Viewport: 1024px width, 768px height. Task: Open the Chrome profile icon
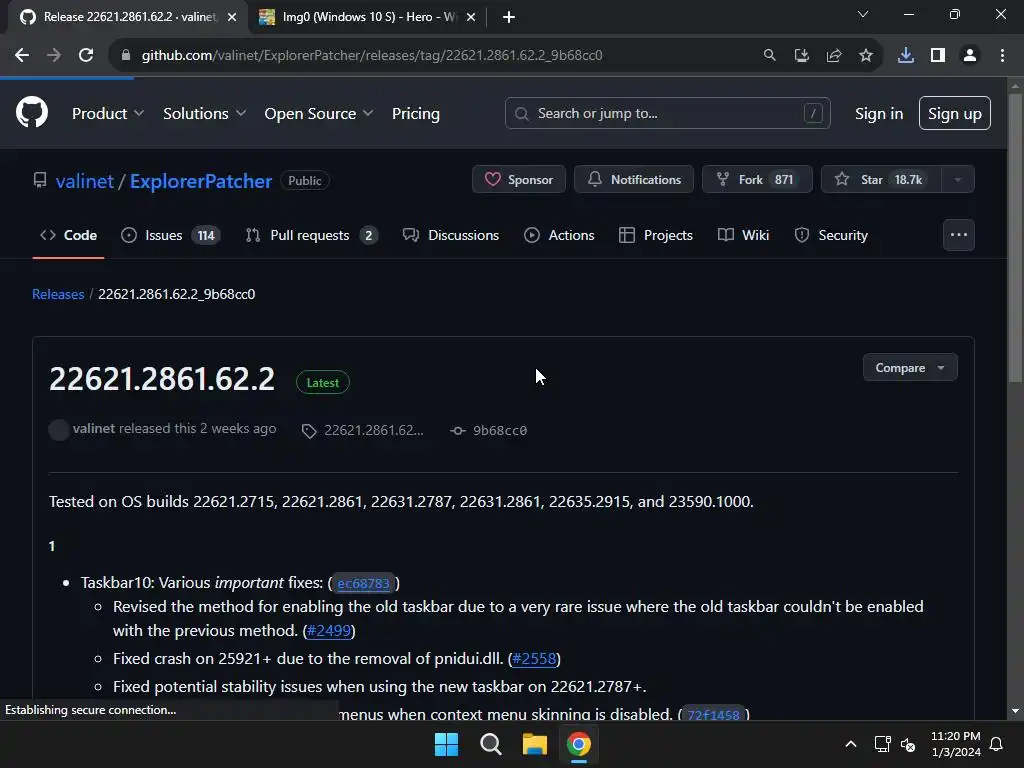[x=970, y=56]
